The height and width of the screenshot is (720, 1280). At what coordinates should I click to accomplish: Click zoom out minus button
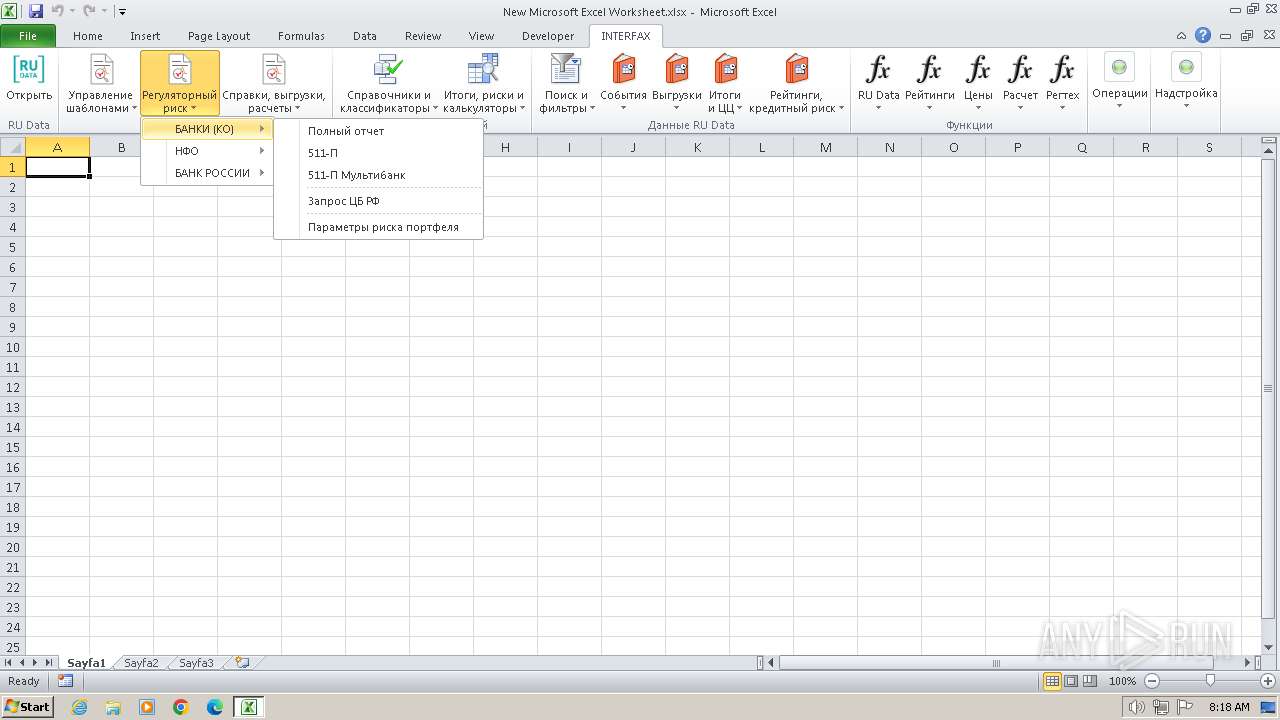(1151, 681)
